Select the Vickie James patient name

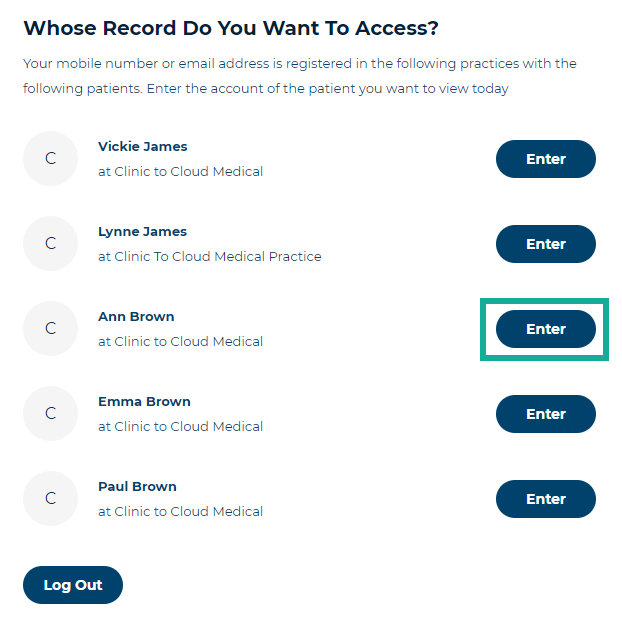(x=142, y=147)
